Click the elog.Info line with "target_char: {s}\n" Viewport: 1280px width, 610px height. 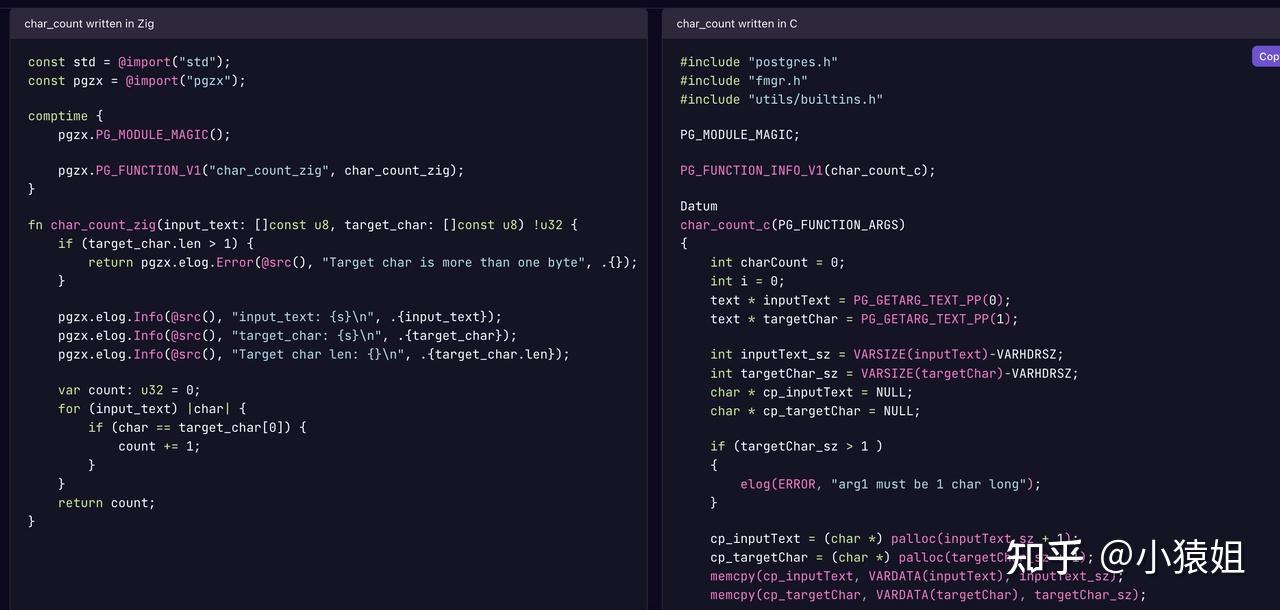288,335
